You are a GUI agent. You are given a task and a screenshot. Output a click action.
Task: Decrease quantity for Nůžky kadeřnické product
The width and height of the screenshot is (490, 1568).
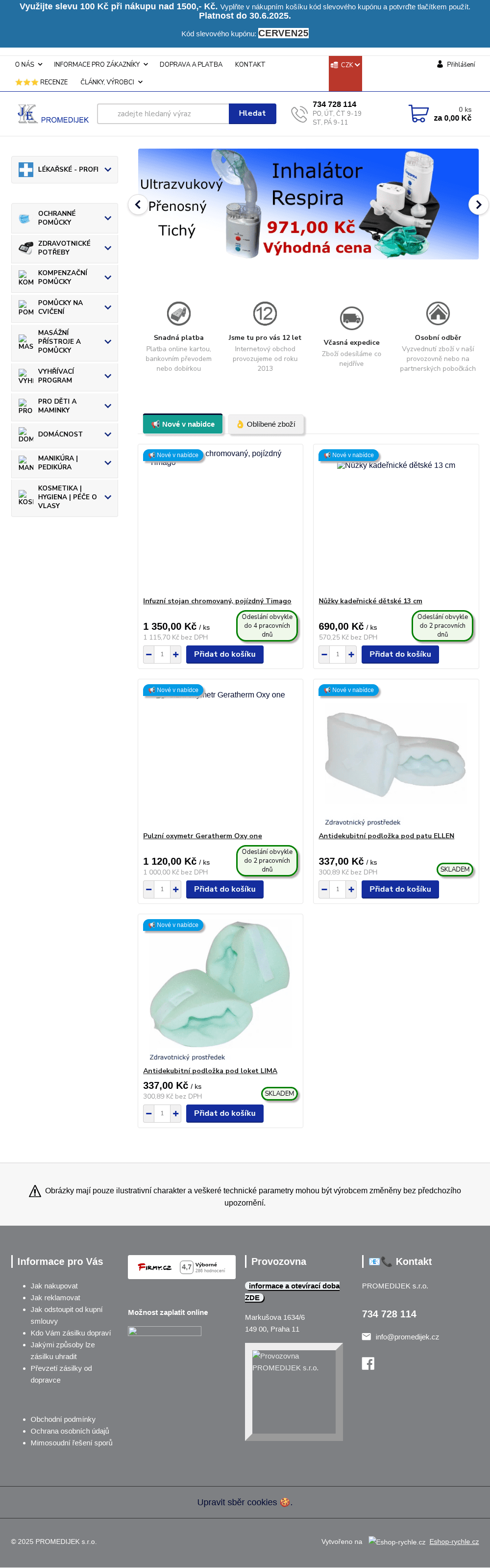click(325, 654)
